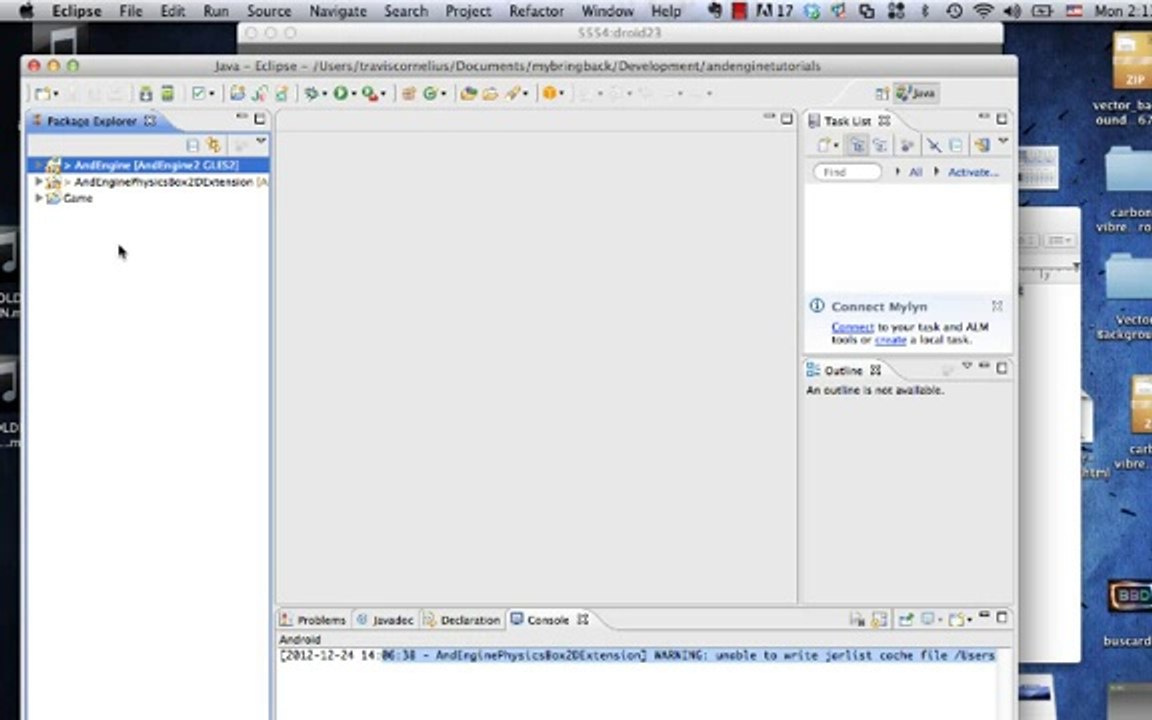Image resolution: width=1152 pixels, height=720 pixels.
Task: Toggle Link with Editor in Package Explorer
Action: coord(214,145)
